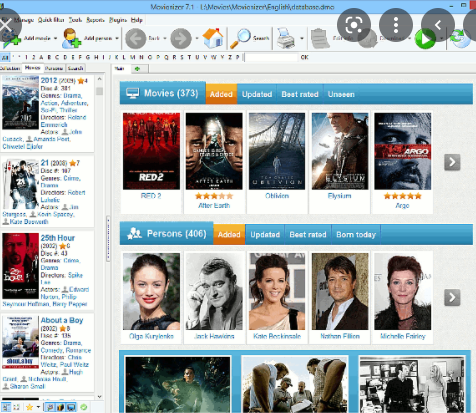Open the Home page icon
The width and height of the screenshot is (476, 413).
[213, 38]
